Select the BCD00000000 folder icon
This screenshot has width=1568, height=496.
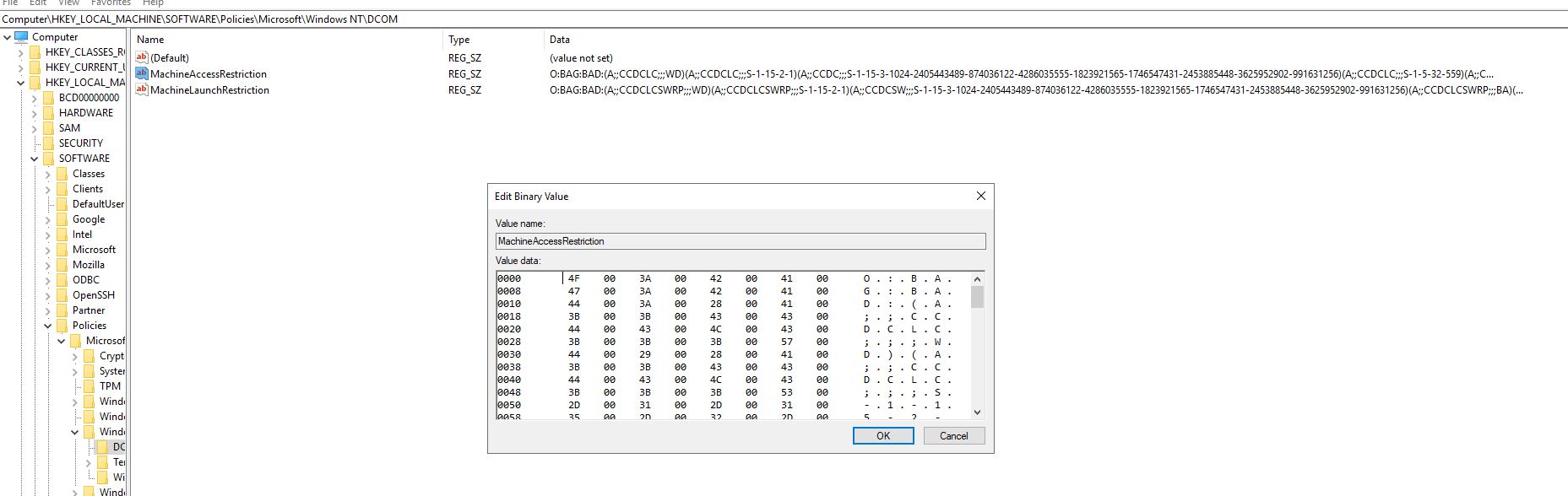click(48, 97)
